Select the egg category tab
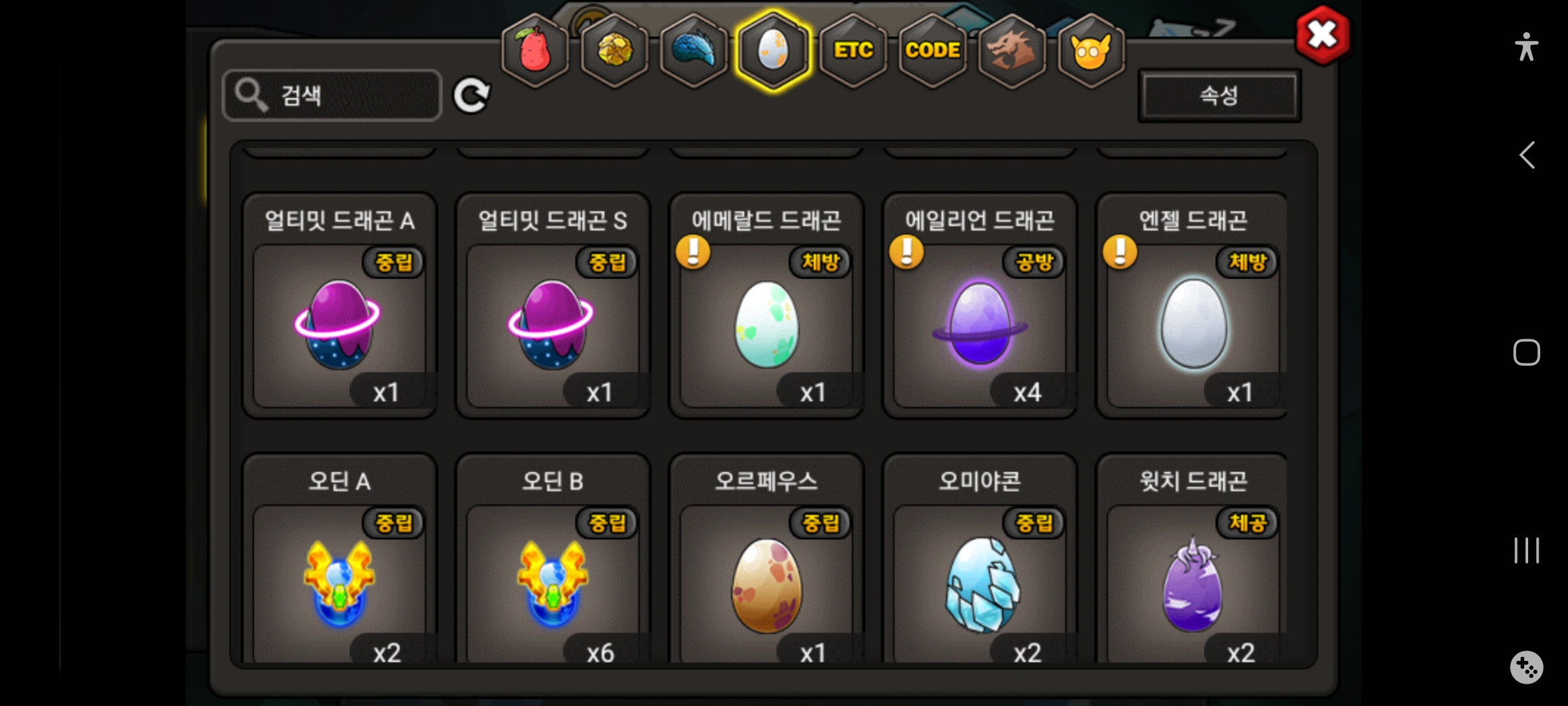The height and width of the screenshot is (706, 1568). click(x=774, y=50)
